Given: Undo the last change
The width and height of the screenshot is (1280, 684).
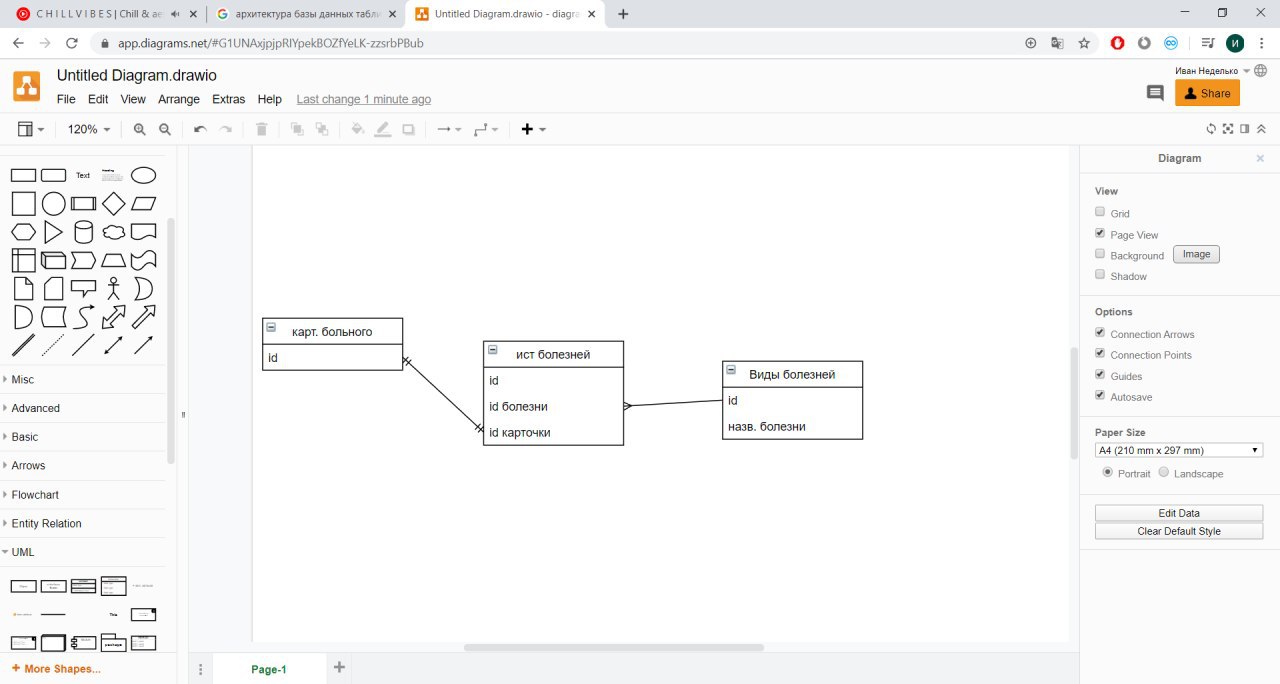Looking at the screenshot, I should pos(200,129).
